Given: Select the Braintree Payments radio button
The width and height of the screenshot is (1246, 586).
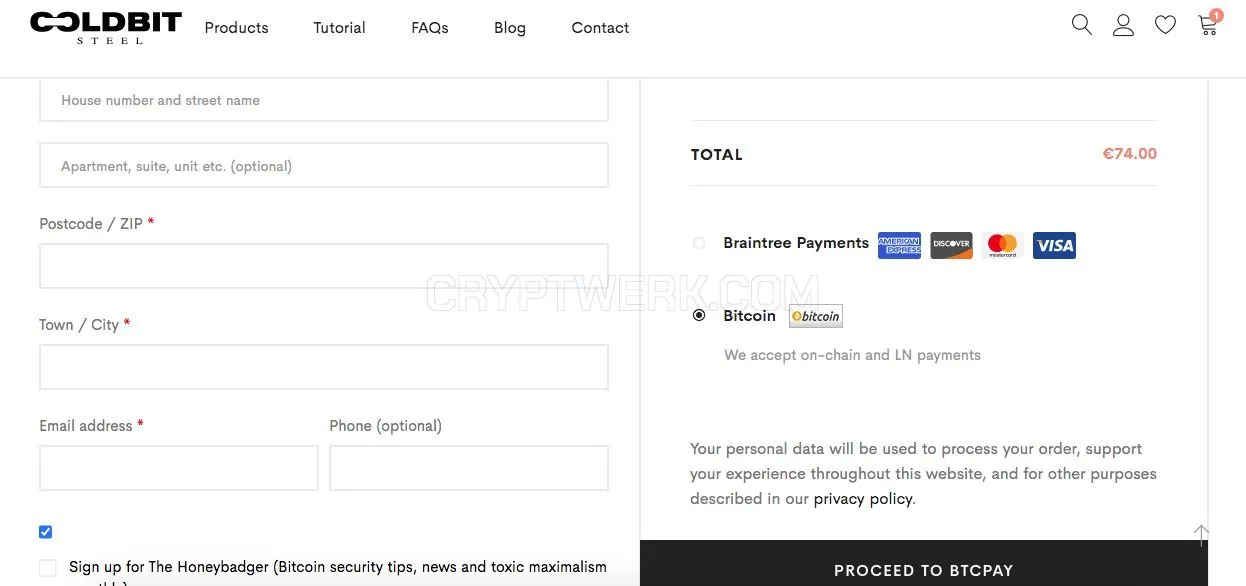Looking at the screenshot, I should click(699, 243).
